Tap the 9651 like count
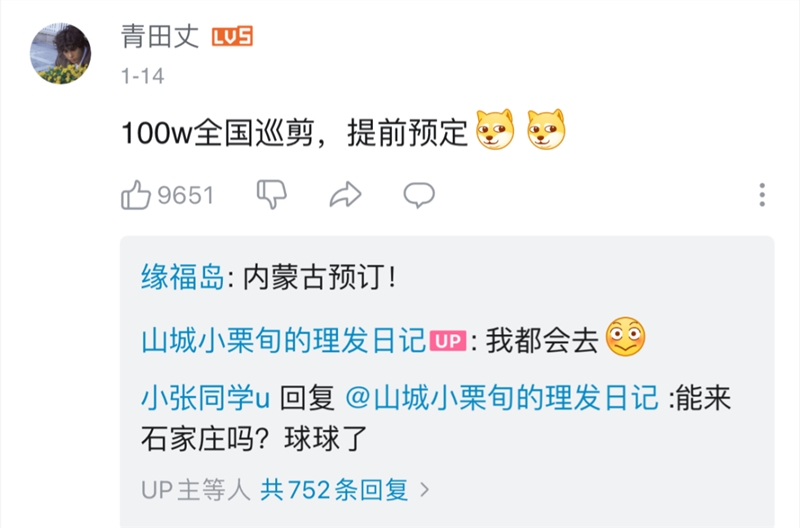Screen dimensions: 800x528 coord(185,195)
